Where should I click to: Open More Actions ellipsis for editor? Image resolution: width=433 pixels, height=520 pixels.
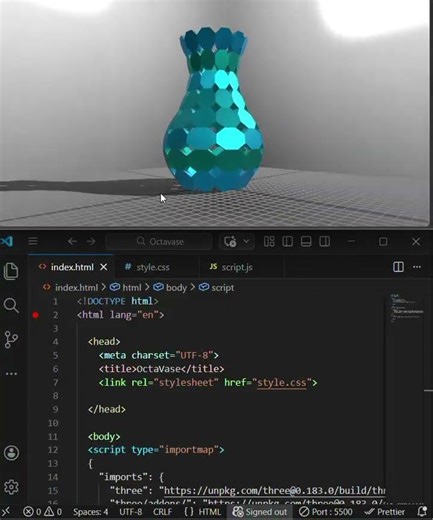click(x=417, y=267)
